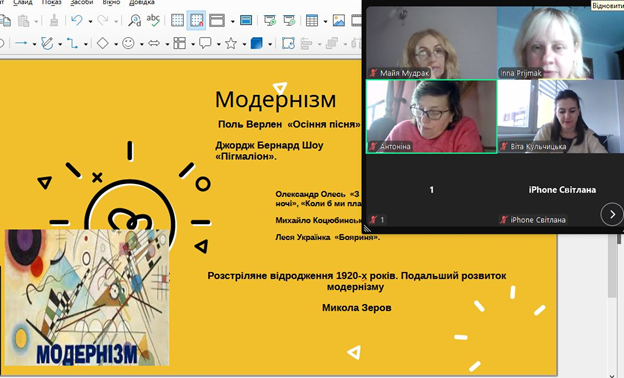Choose the double Block Arrows tool
Viewport: 624px width, 378px height.
coord(154,43)
